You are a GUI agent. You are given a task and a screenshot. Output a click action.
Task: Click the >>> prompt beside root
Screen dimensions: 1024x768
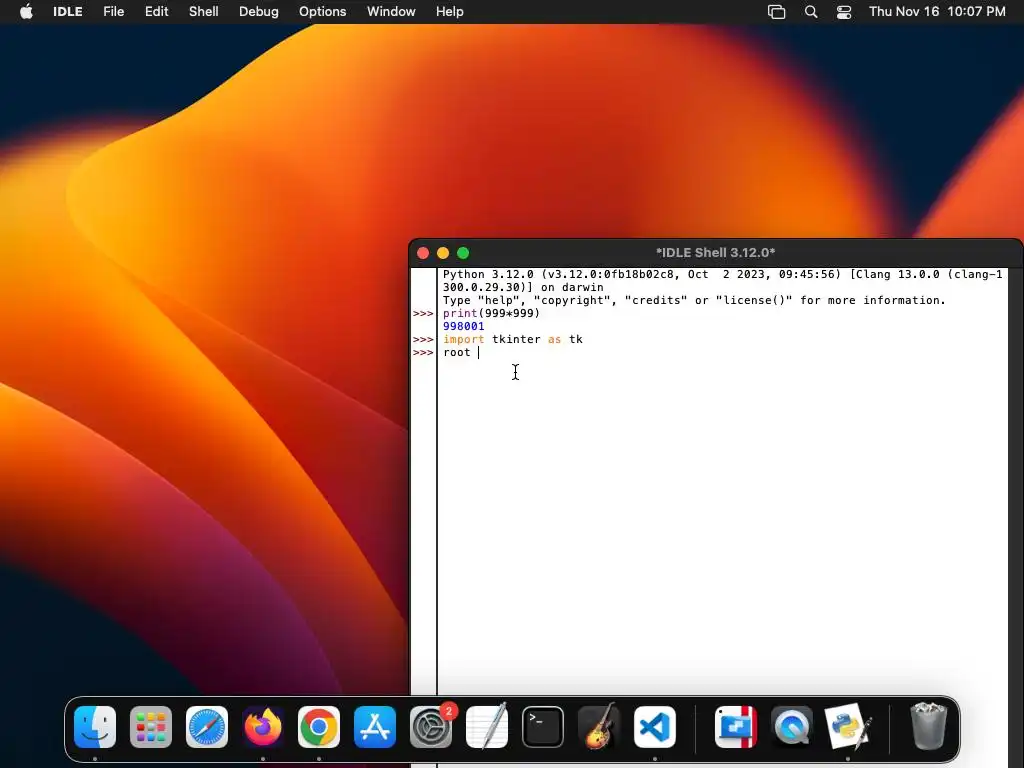(423, 353)
